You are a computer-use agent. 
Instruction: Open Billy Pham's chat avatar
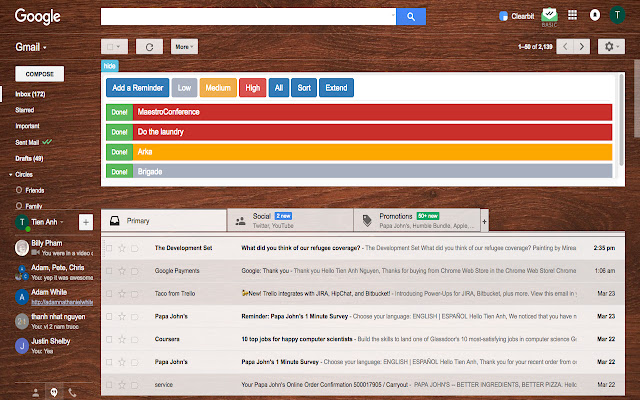[22, 248]
